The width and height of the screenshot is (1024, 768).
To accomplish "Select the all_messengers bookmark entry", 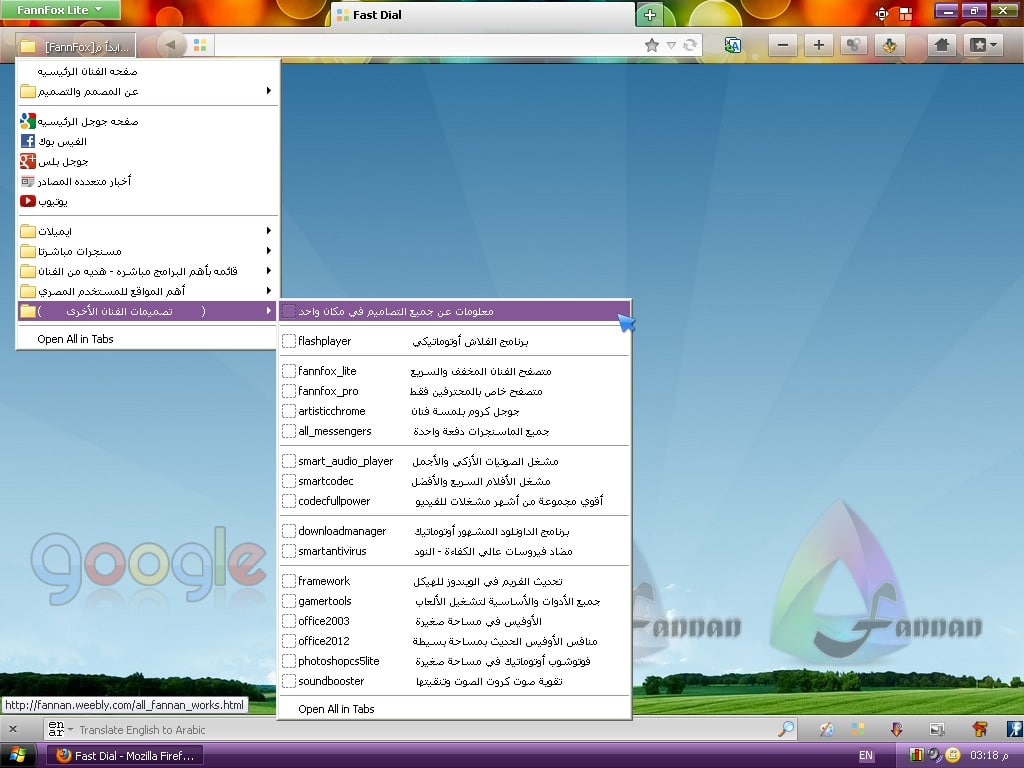I will coord(455,431).
